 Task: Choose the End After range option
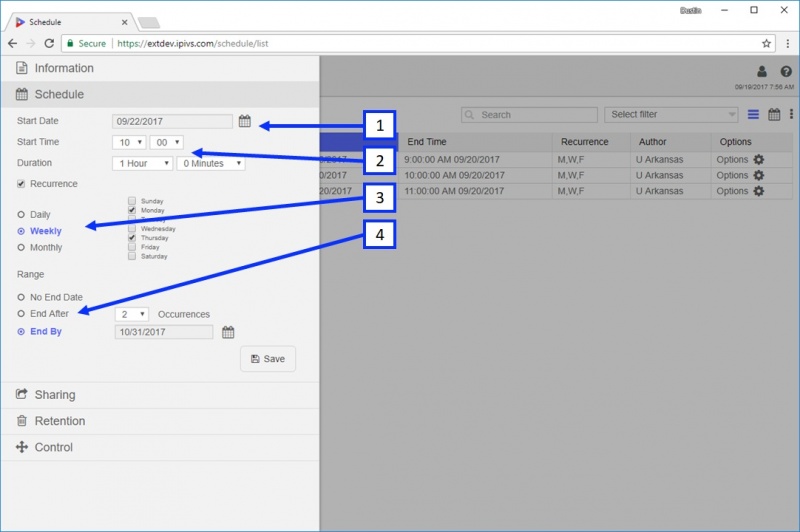click(21, 314)
